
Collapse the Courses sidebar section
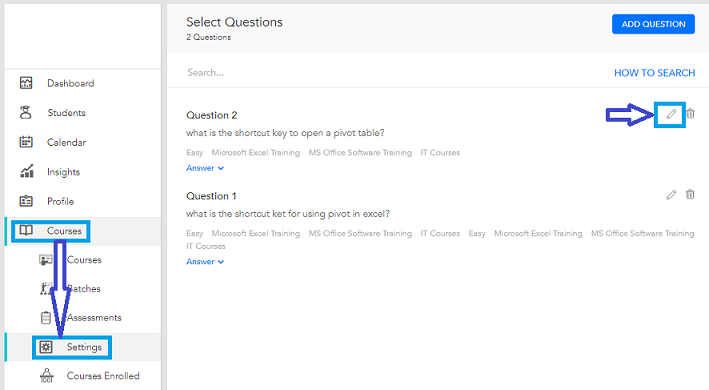point(51,231)
